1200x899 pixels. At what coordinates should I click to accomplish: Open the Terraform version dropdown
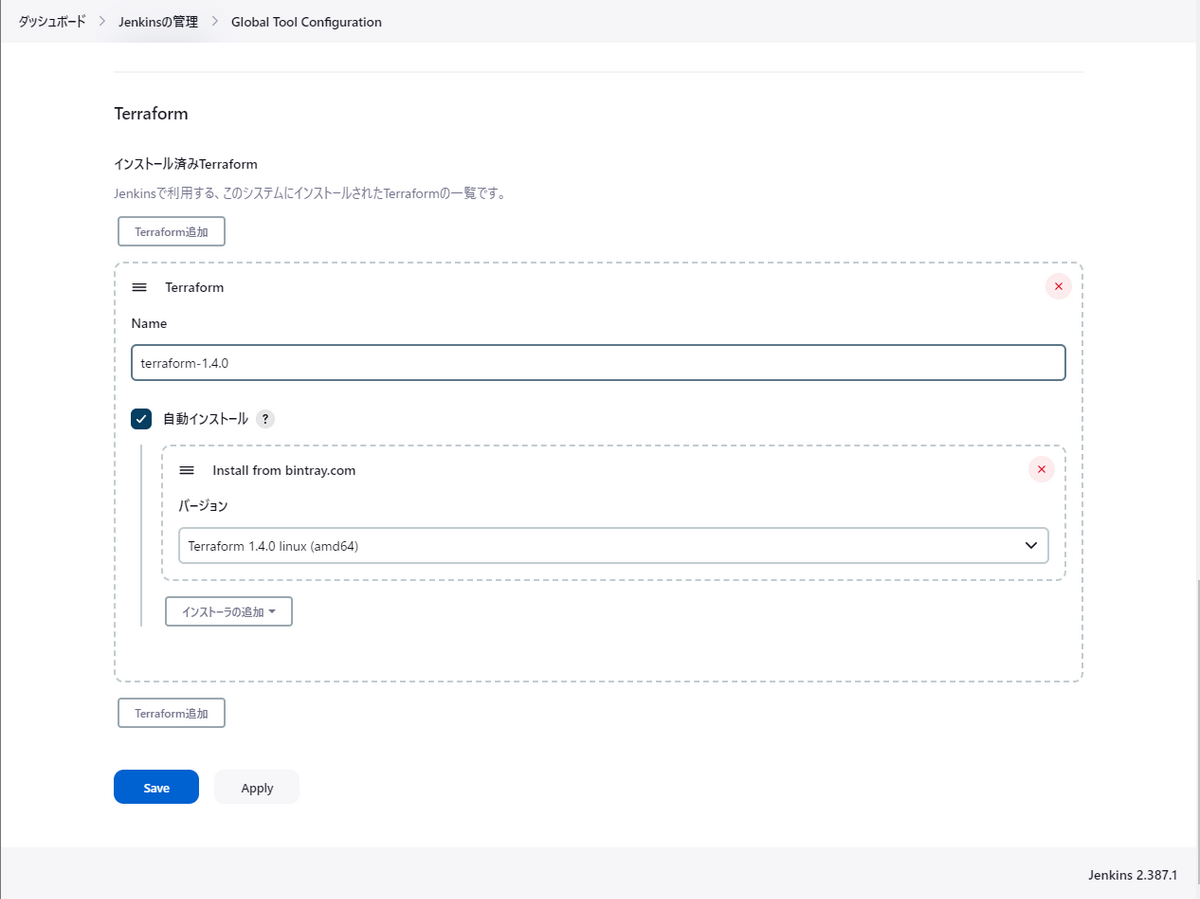tap(613, 546)
